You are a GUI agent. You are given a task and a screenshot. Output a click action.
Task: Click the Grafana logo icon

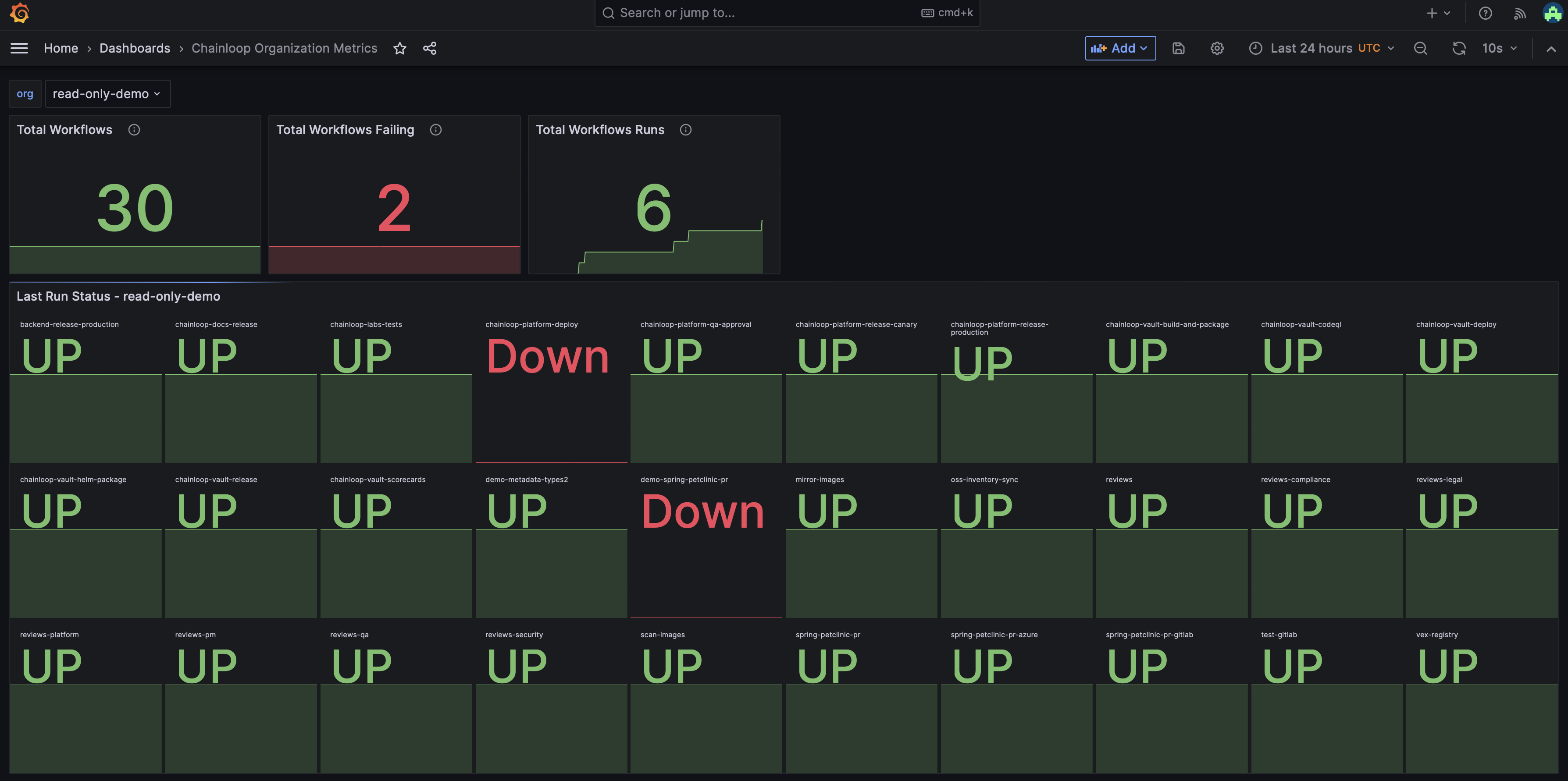[x=19, y=13]
